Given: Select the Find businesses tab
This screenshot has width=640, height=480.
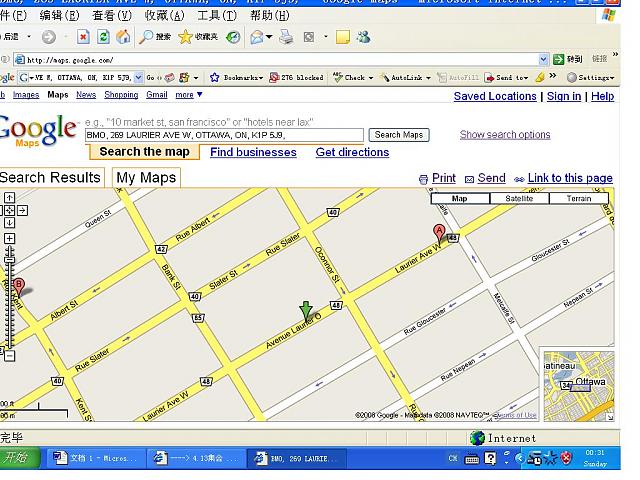Looking at the screenshot, I should coord(253,152).
